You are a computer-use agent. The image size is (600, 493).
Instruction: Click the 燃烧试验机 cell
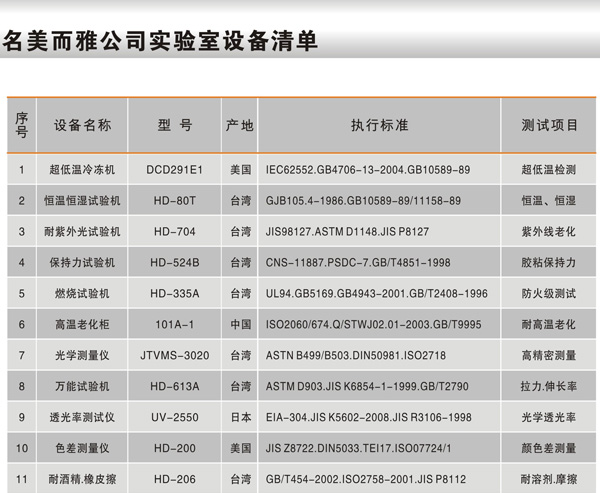coord(82,294)
